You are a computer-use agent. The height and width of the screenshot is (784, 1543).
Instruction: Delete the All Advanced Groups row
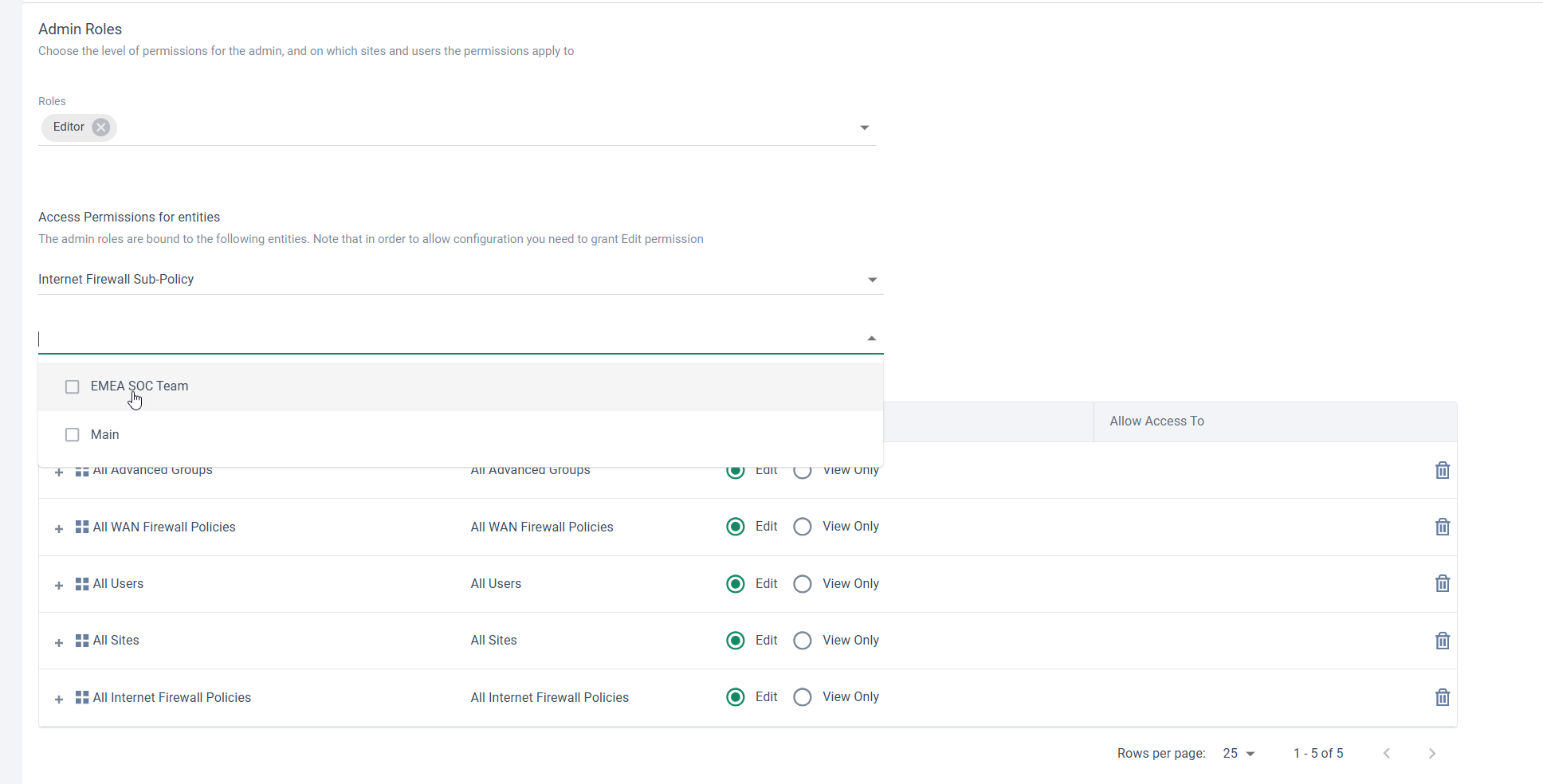(x=1442, y=470)
